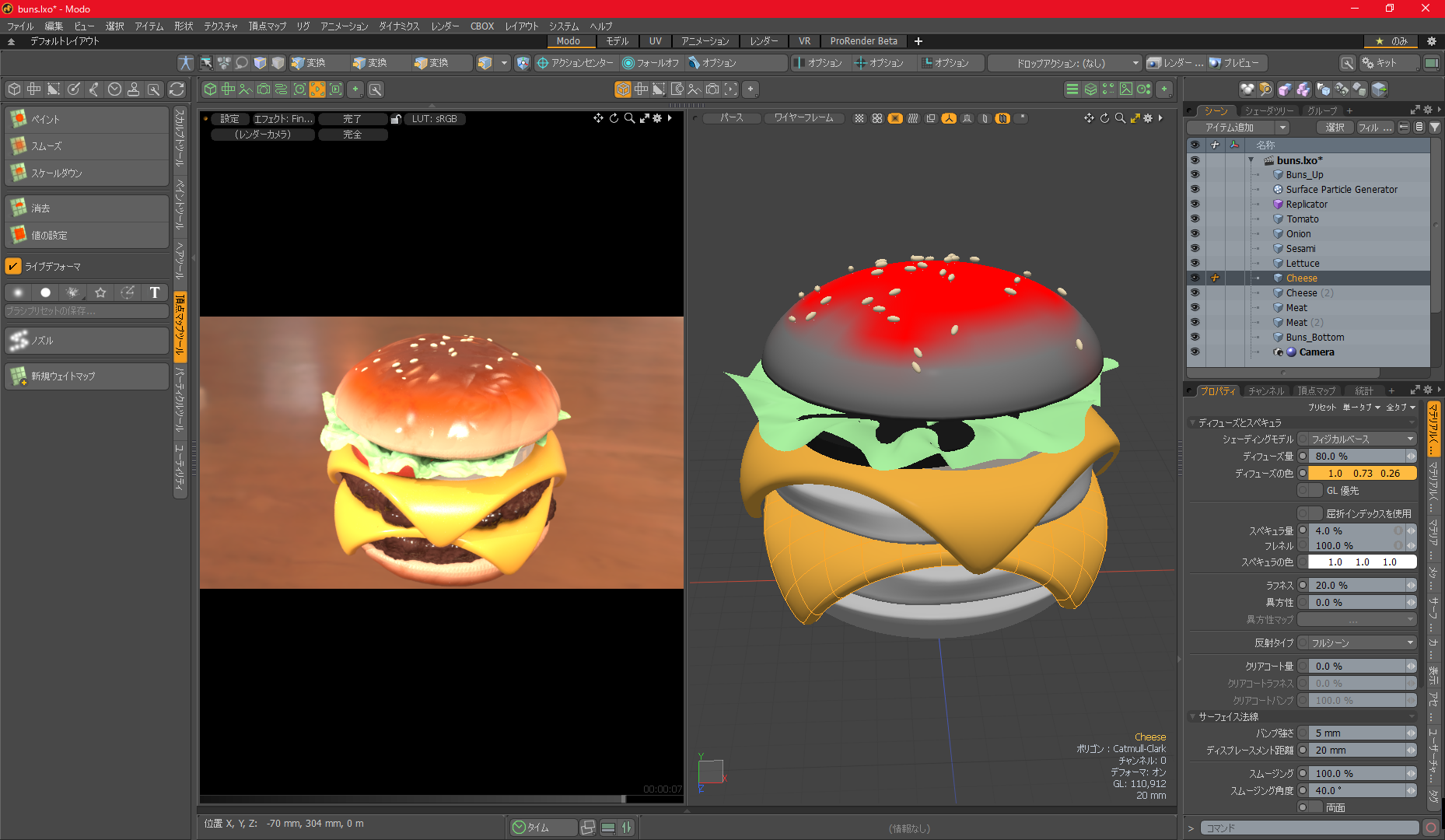Click the refresh icon in left toolbar
Viewport: 1445px width, 840px height.
pyautogui.click(x=177, y=89)
